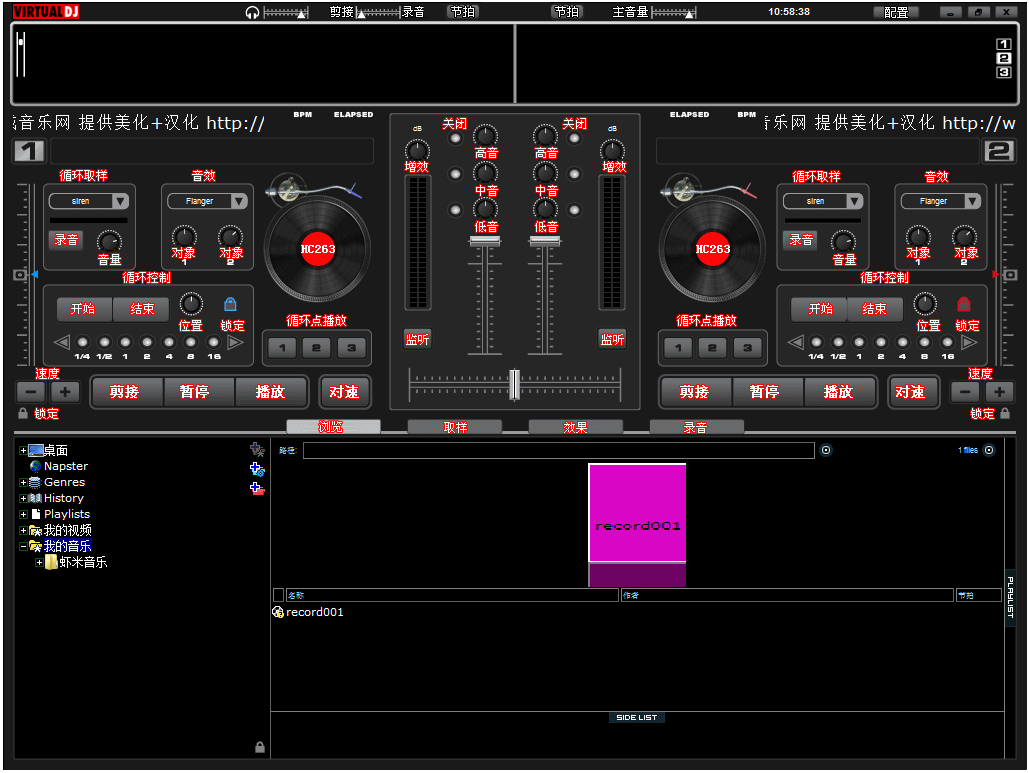This screenshot has width=1029, height=773.
Task: Click left loop shrink arrow icon
Action: point(62,342)
